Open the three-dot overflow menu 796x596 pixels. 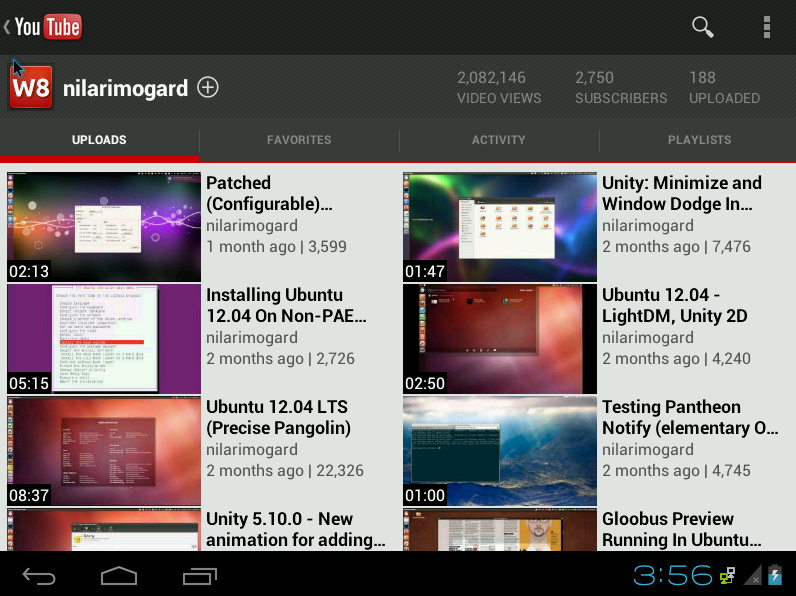point(767,27)
